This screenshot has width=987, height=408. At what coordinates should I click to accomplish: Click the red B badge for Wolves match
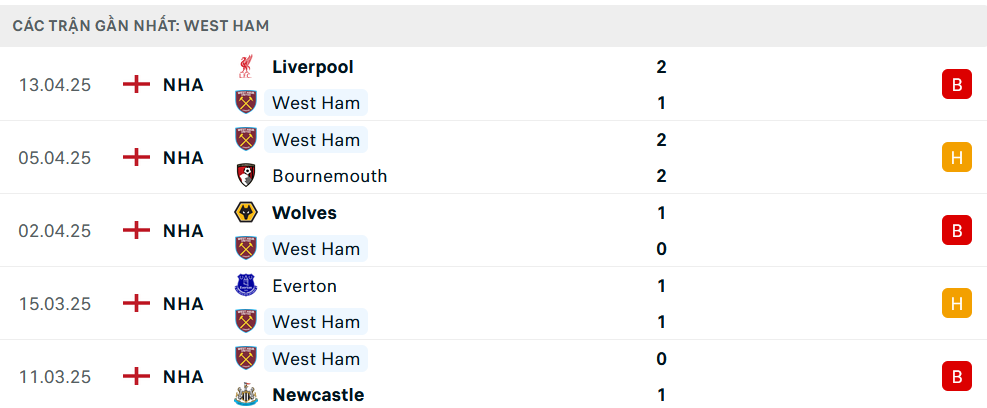point(956,231)
